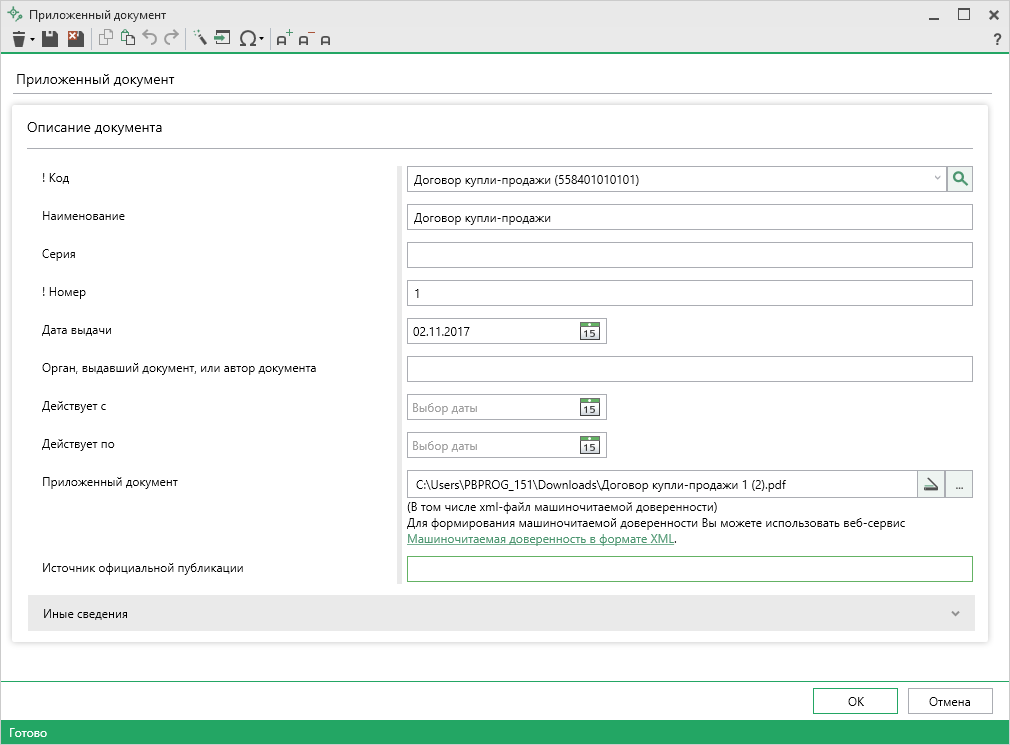The width and height of the screenshot is (1010, 745).
Task: Open calendar for Дата выдачи
Action: [x=590, y=331]
